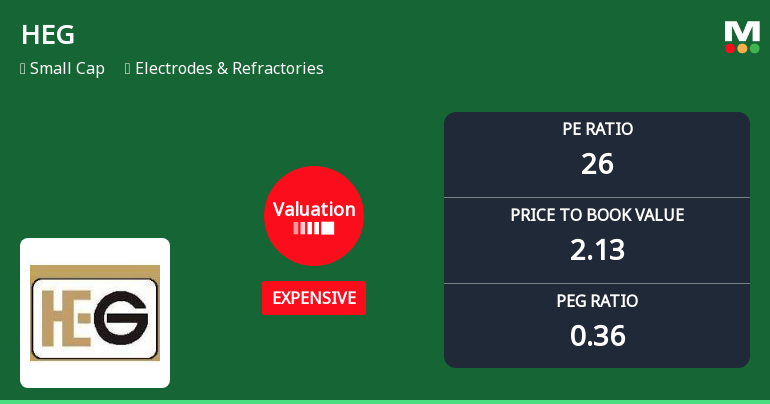This screenshot has height=404, width=770.
Task: Select the PEG ratio value 0.36
Action: point(597,335)
